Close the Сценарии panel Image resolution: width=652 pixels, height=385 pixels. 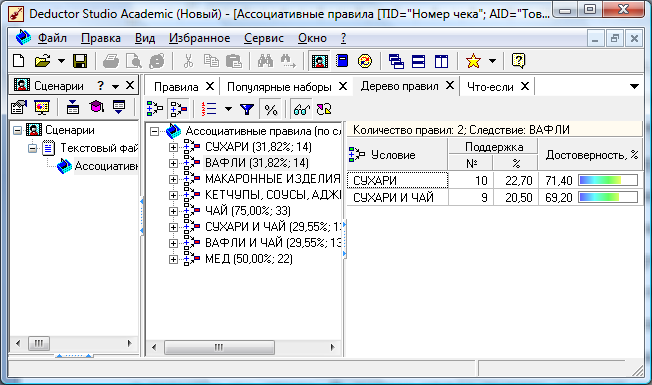[x=130, y=85]
